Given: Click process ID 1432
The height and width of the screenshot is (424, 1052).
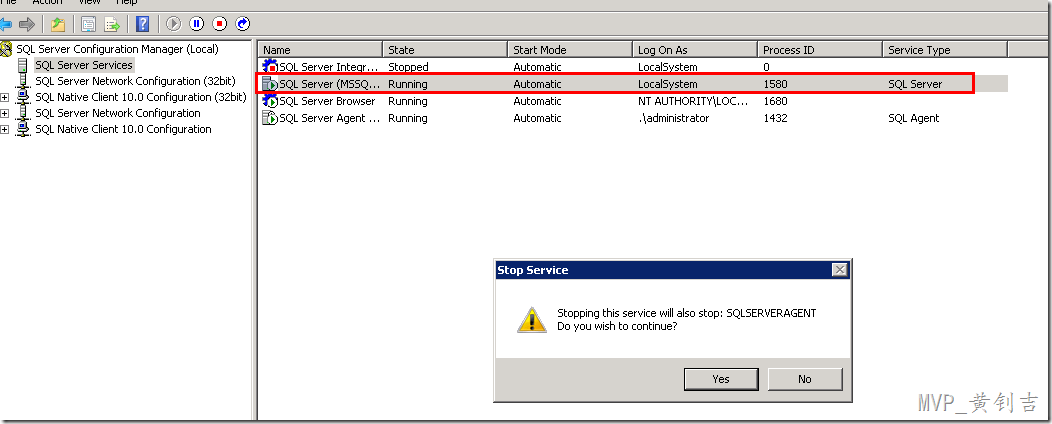Looking at the screenshot, I should pos(776,118).
